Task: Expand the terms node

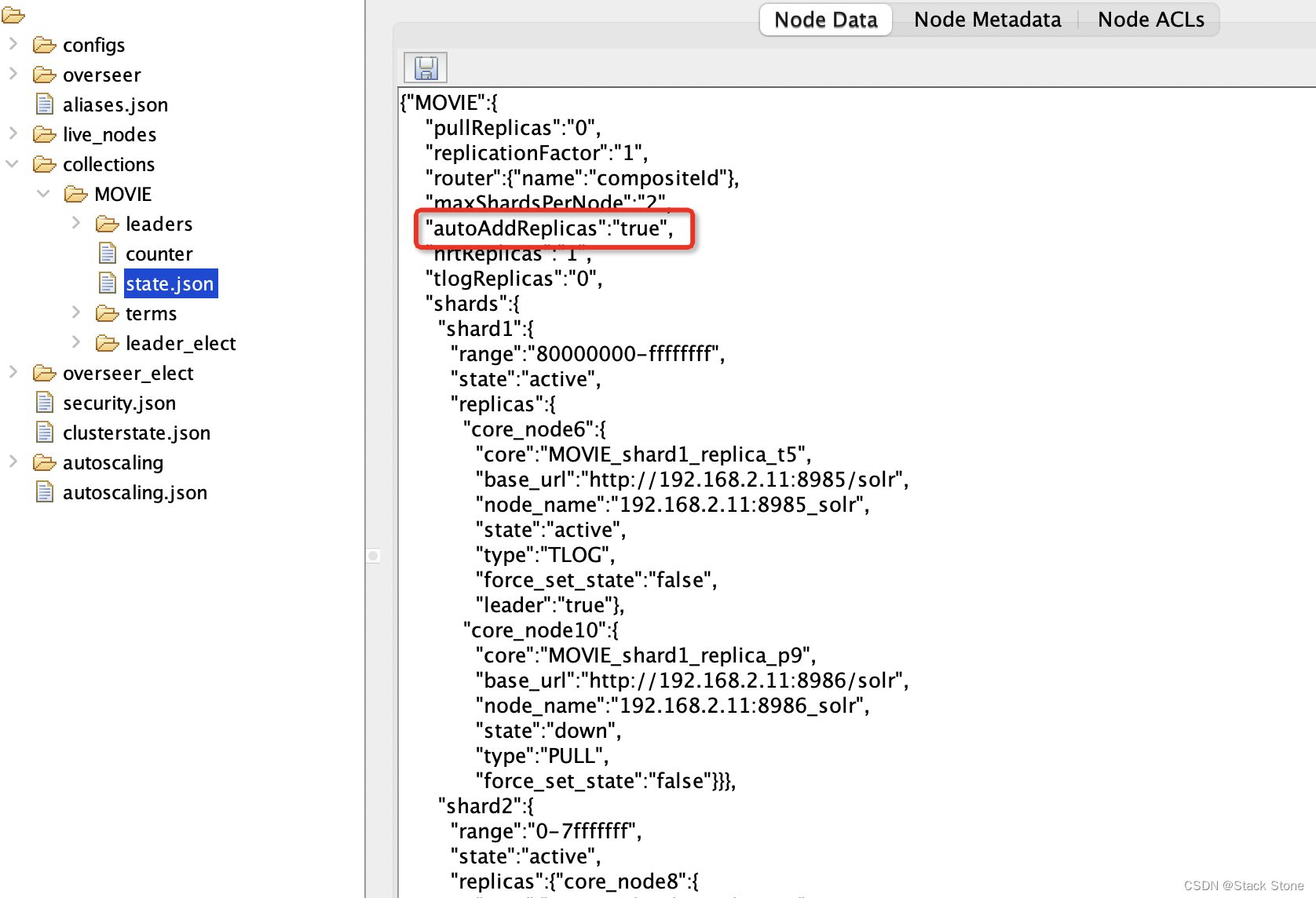Action: tap(76, 312)
